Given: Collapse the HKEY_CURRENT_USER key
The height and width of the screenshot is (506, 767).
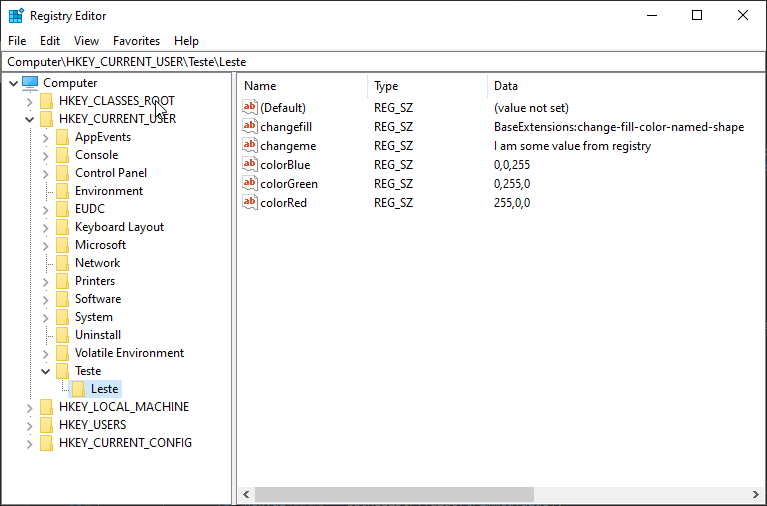Looking at the screenshot, I should pos(29,119).
